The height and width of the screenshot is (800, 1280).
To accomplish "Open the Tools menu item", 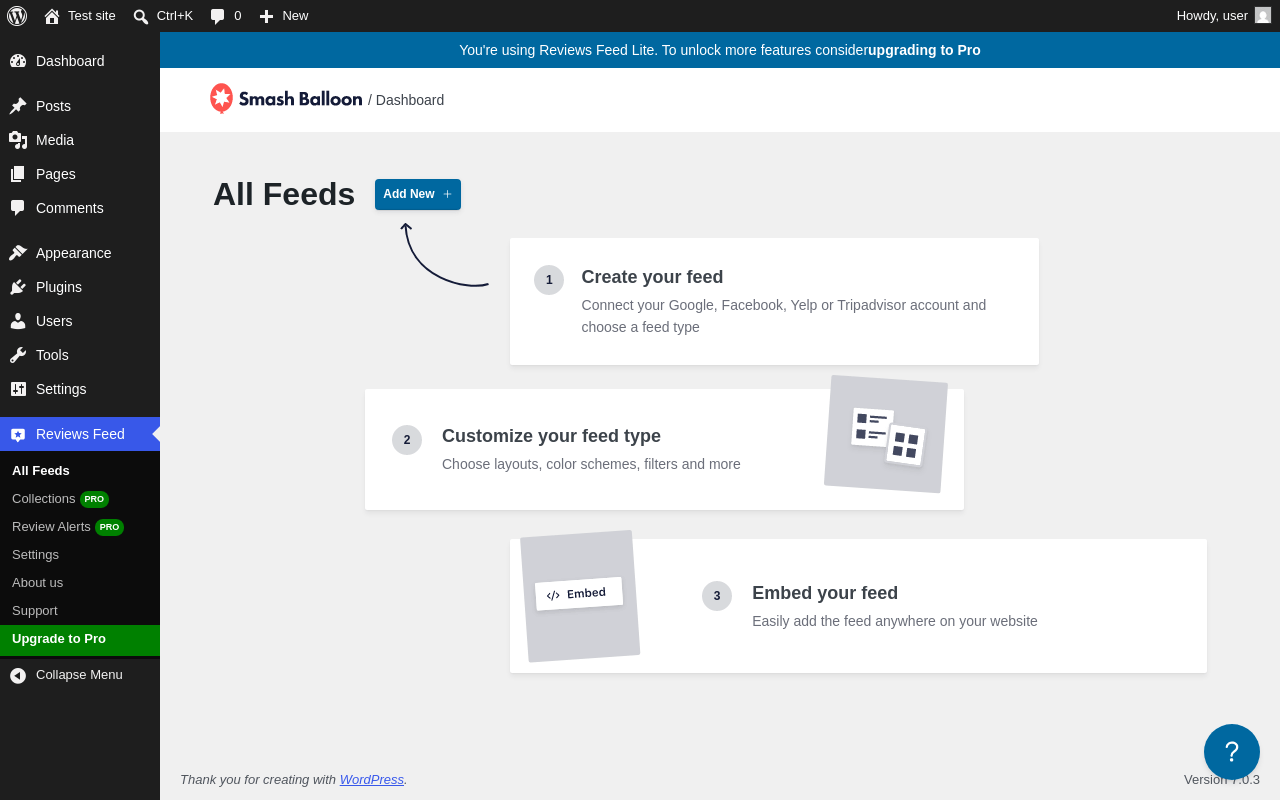I will coord(80,355).
